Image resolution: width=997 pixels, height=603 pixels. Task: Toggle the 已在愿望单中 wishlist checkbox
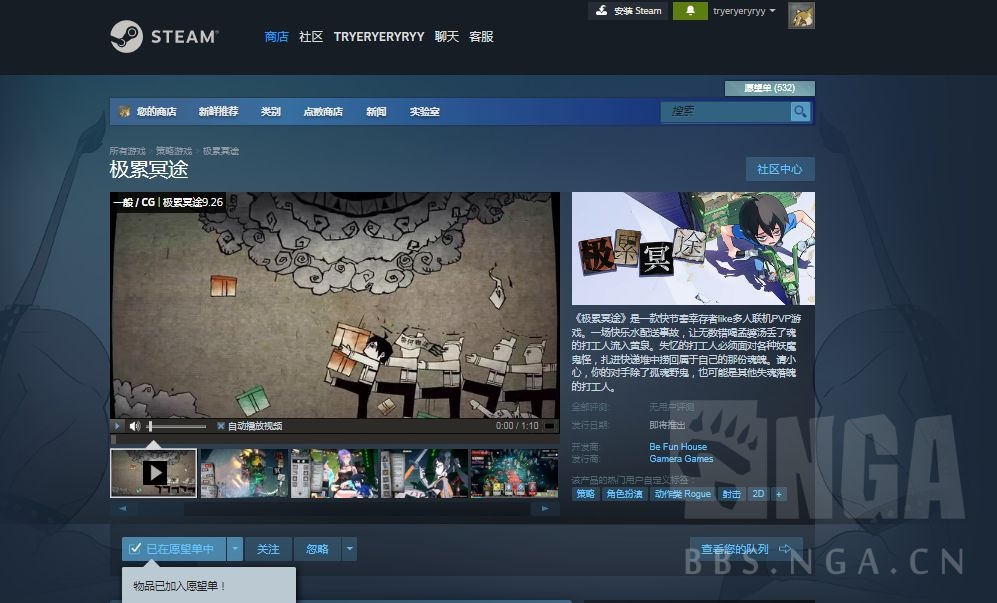[x=135, y=548]
